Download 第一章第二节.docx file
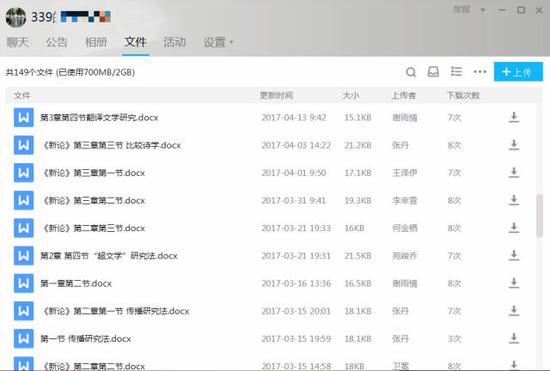The width and height of the screenshot is (550, 371). coord(514,283)
